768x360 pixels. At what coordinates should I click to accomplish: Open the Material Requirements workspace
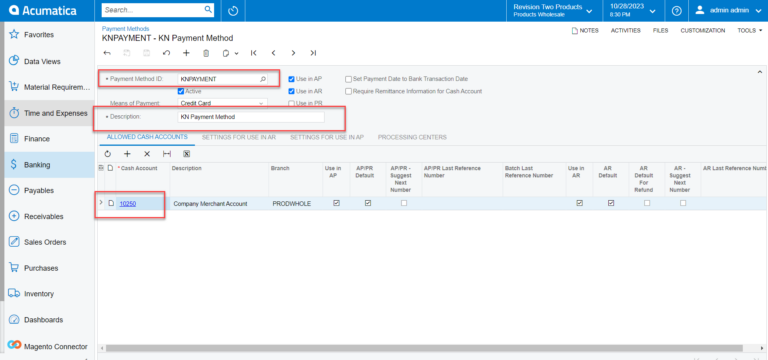tap(49, 87)
